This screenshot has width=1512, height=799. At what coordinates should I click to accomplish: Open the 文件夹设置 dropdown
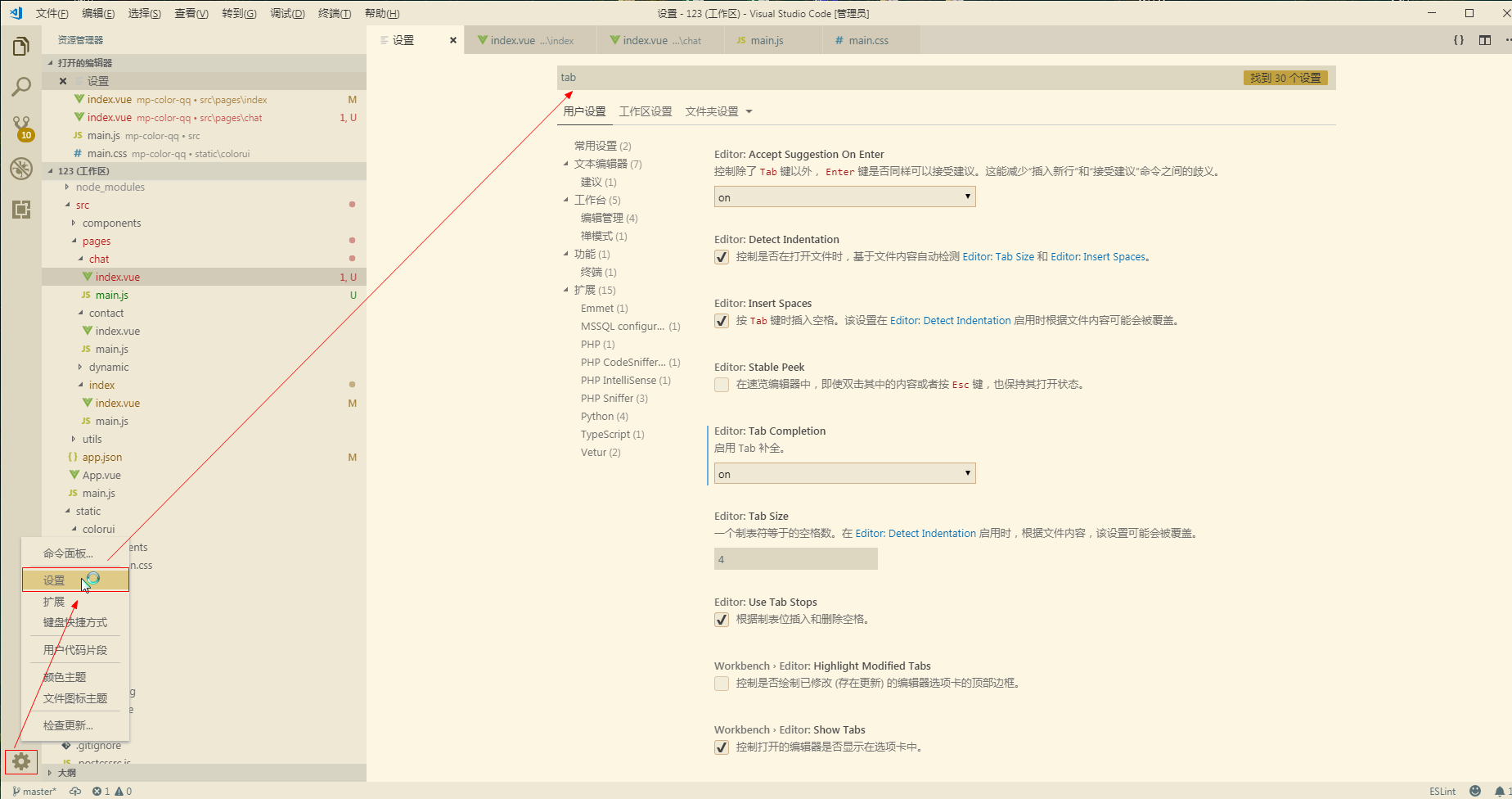point(718,111)
